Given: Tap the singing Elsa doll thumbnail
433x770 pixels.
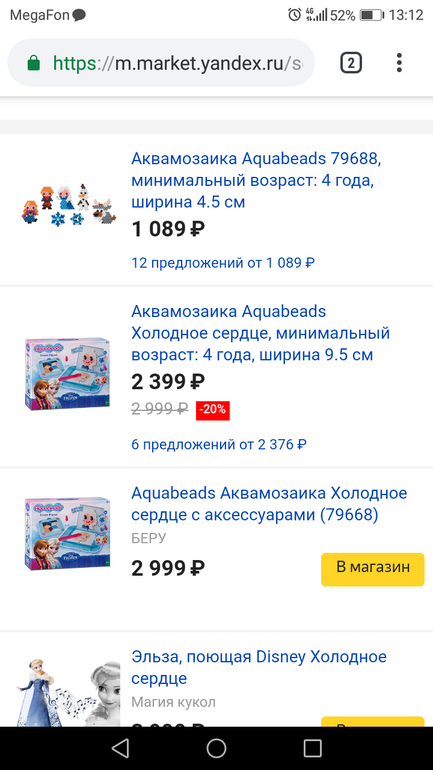Looking at the screenshot, I should tap(68, 691).
